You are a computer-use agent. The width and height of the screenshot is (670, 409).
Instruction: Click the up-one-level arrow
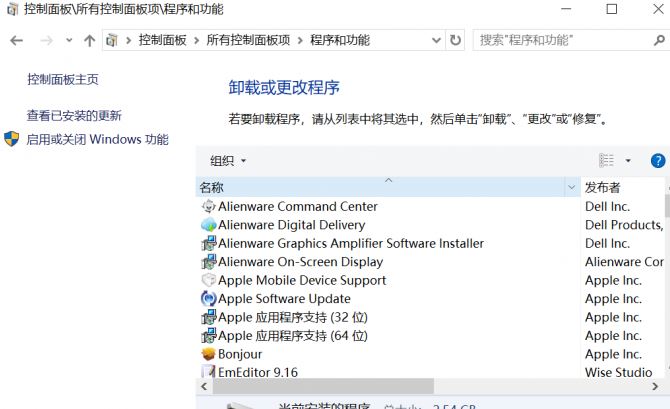(90, 41)
